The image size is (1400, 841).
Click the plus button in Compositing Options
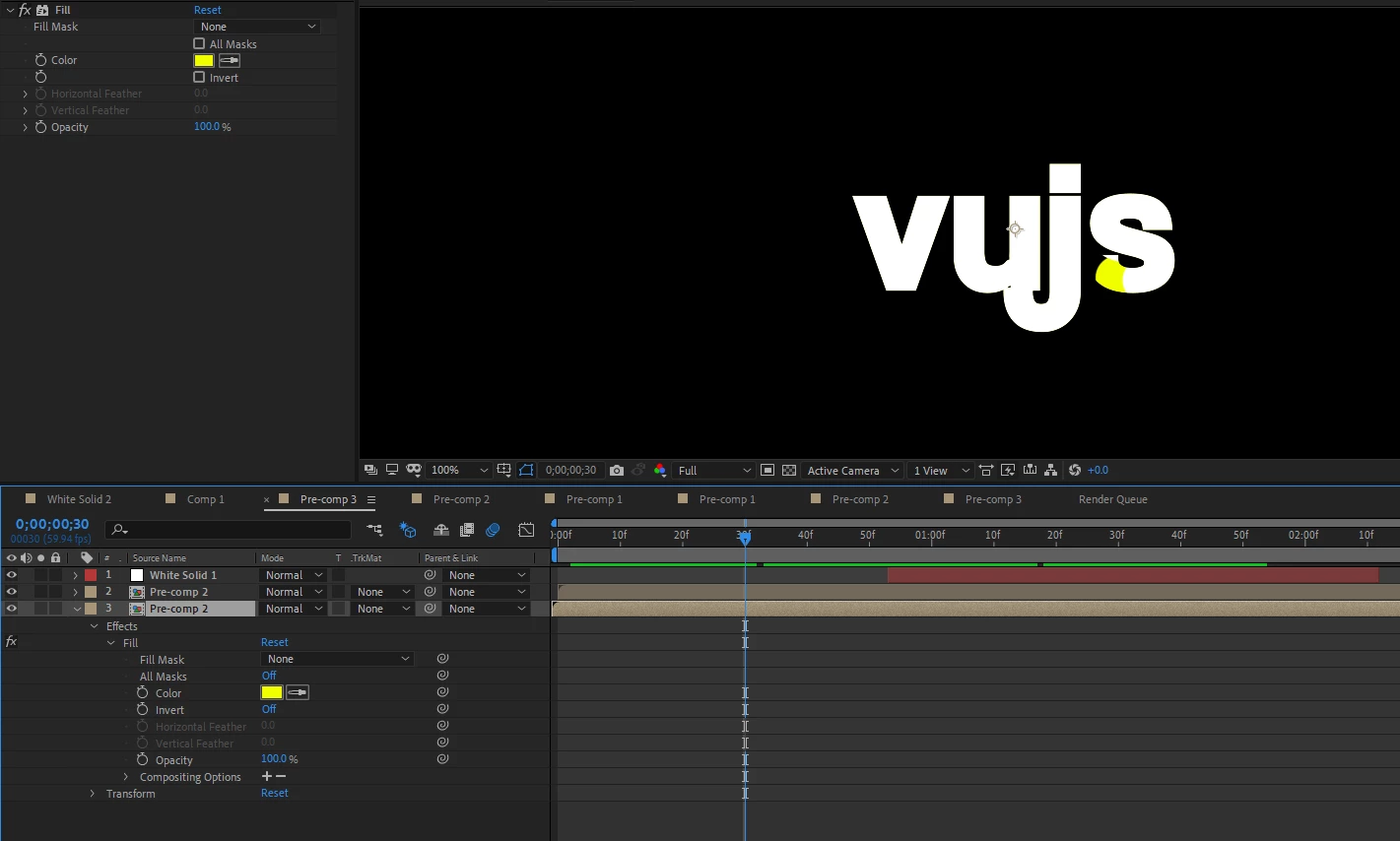[266, 776]
